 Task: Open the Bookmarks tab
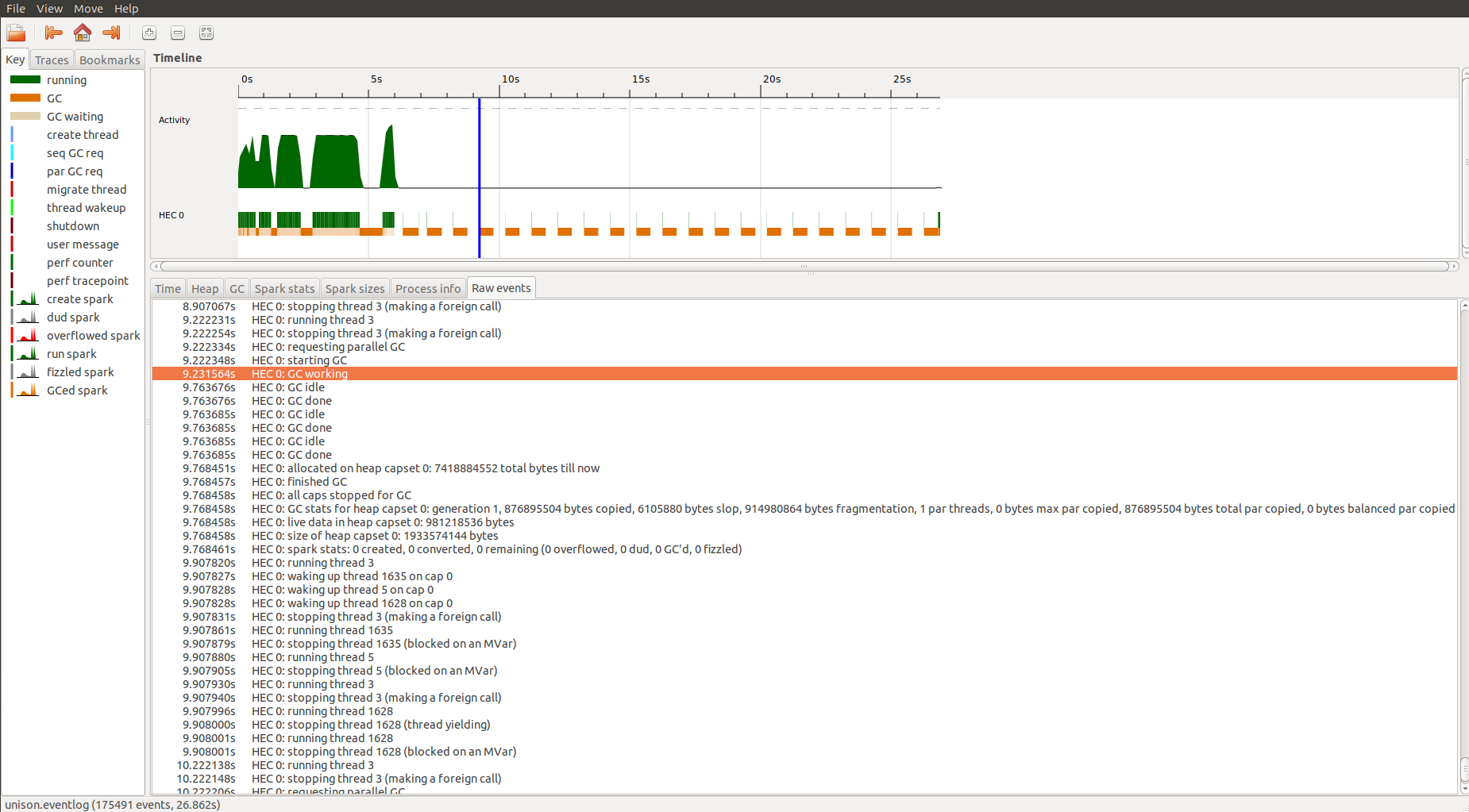(110, 60)
